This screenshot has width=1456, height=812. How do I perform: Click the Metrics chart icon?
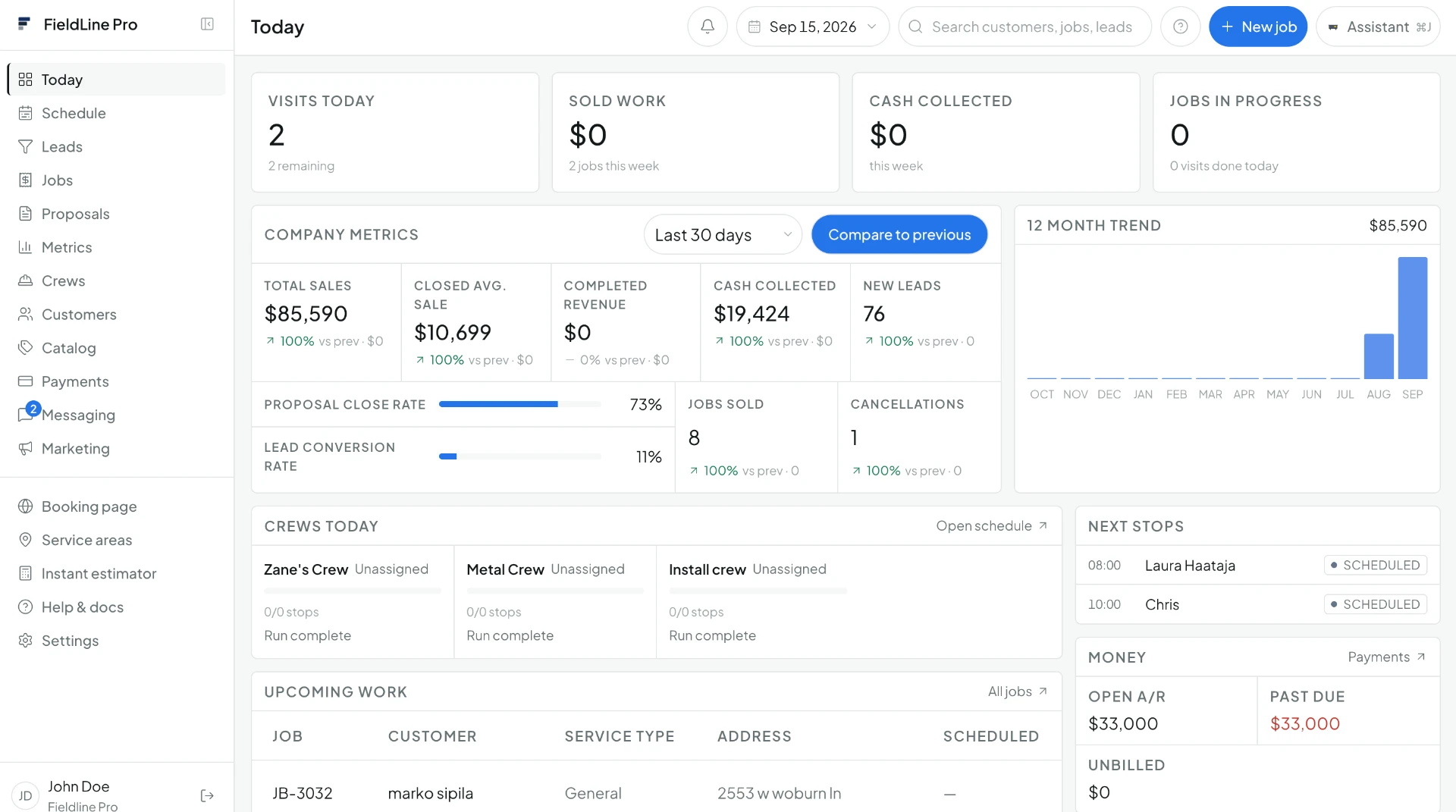point(25,247)
